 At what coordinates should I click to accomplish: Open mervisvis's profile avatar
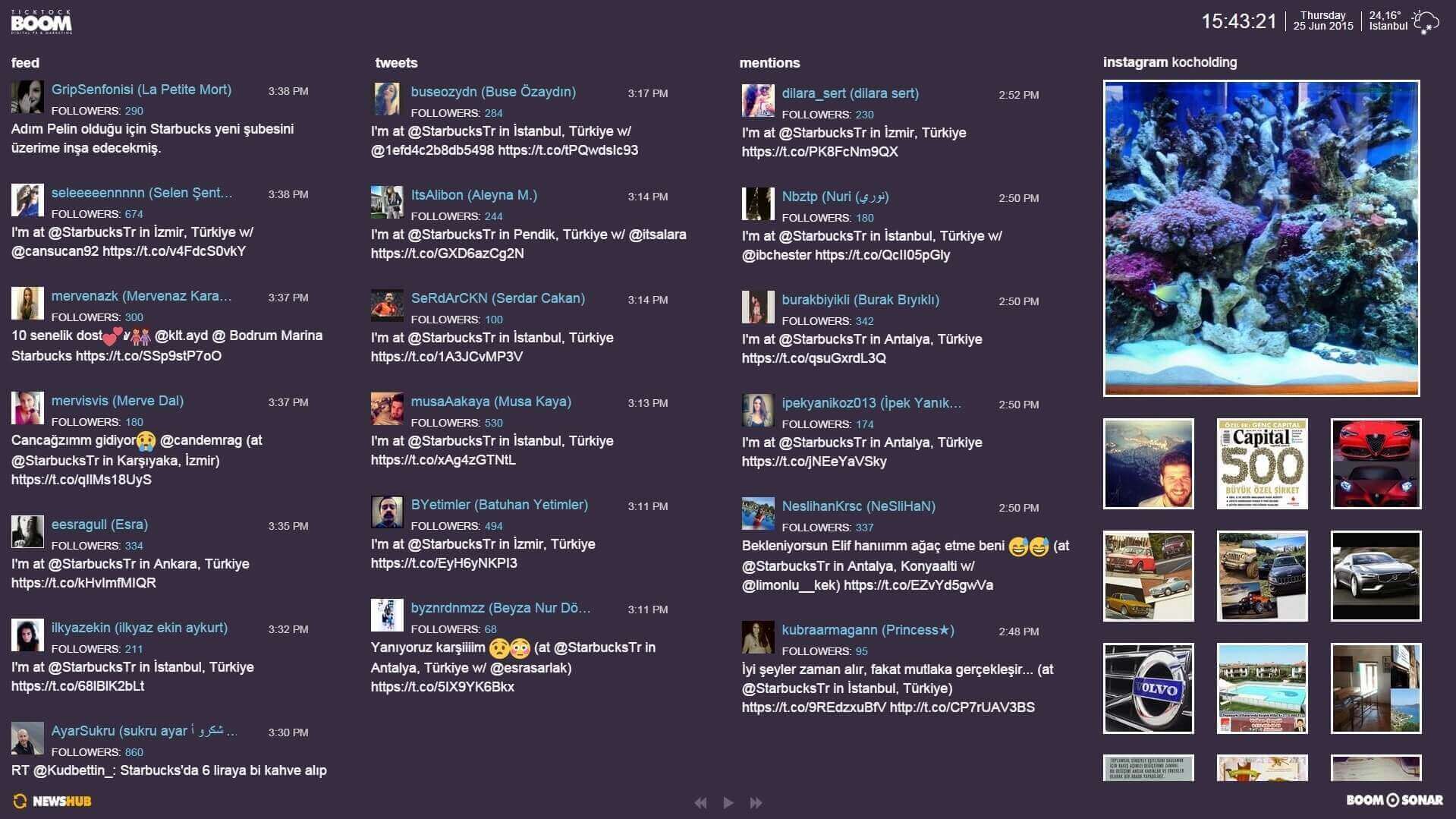pos(27,409)
